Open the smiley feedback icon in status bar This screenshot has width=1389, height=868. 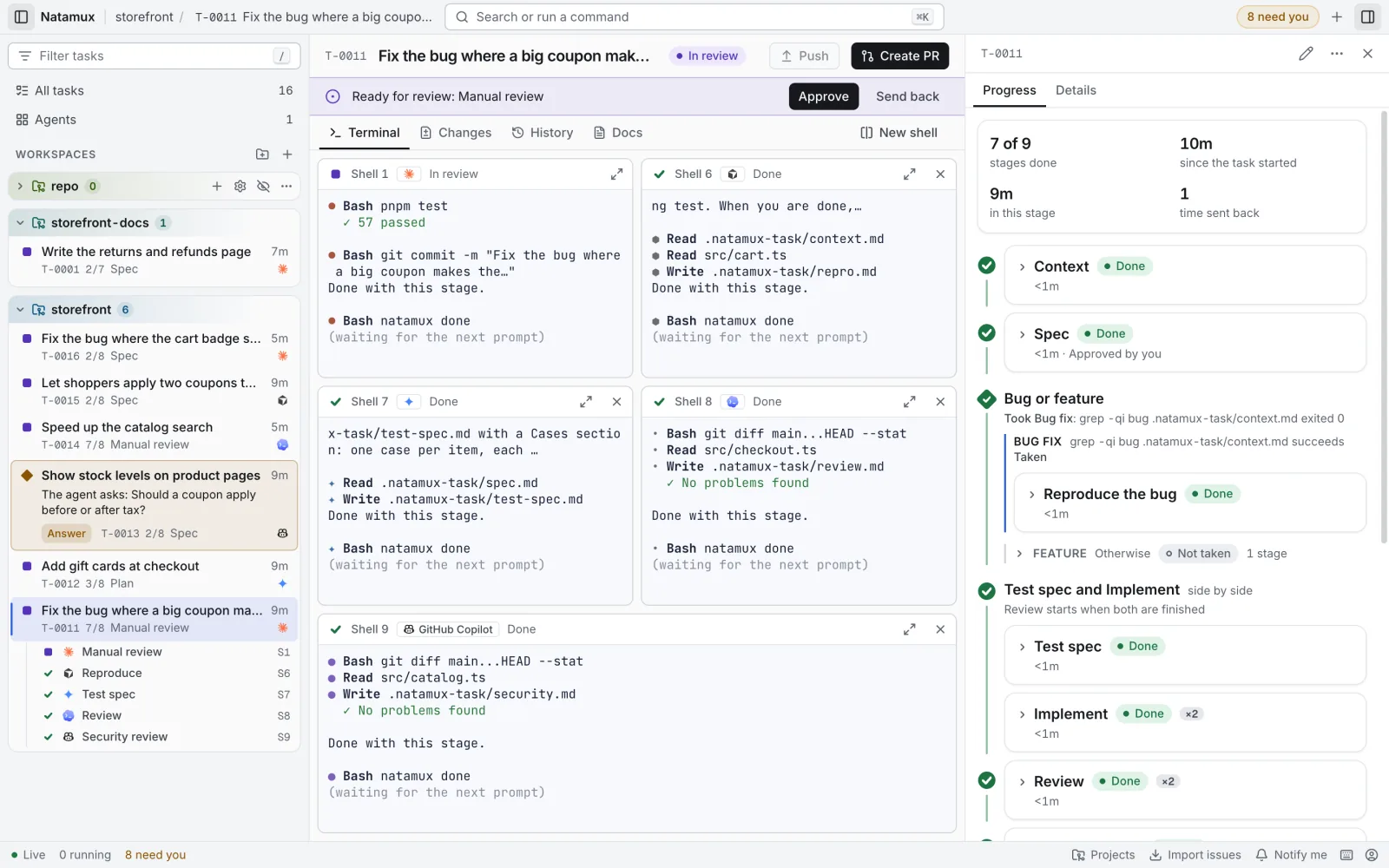click(1372, 855)
